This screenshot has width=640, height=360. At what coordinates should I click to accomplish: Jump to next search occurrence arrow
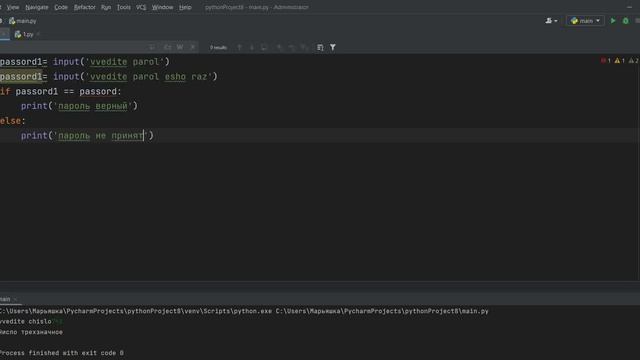252,47
